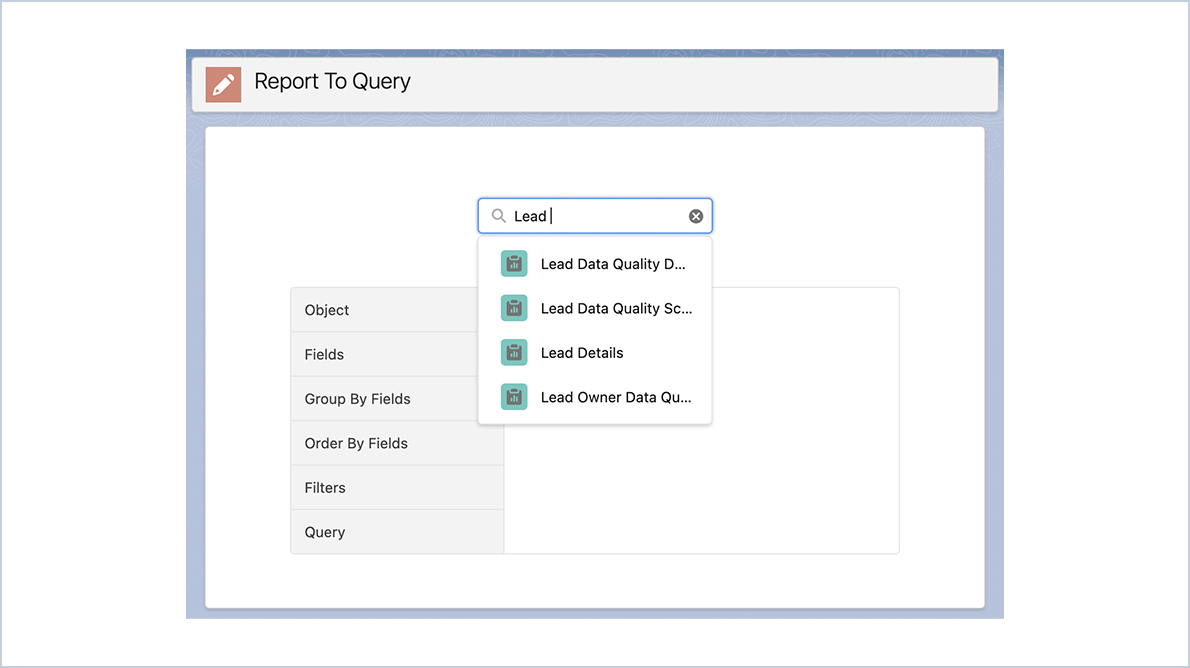The image size is (1190, 668).
Task: Expand the Order By Fields section
Action: 356,443
